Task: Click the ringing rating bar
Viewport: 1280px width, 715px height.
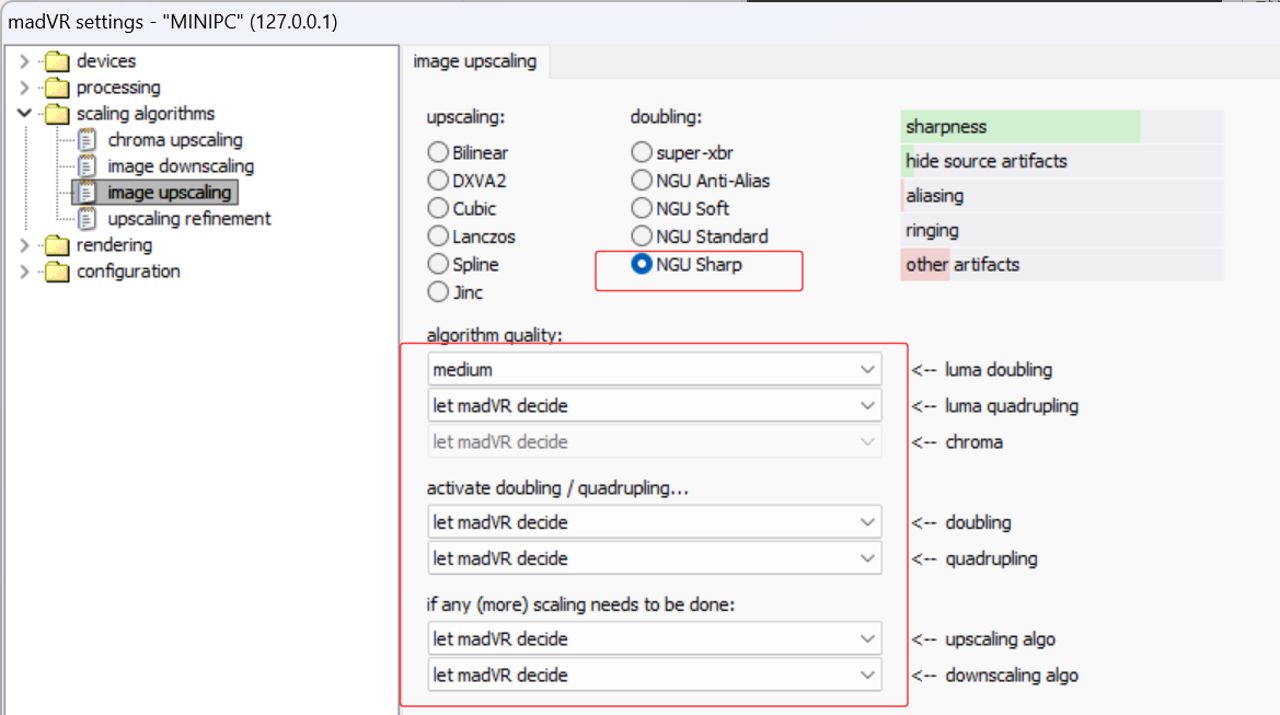Action: click(1062, 230)
